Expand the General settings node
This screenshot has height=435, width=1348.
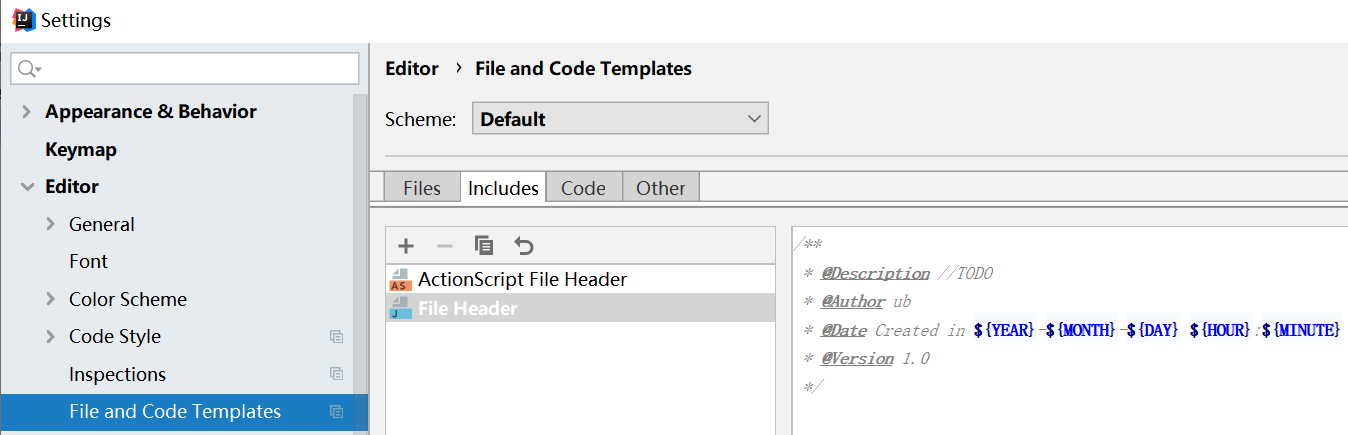point(51,225)
